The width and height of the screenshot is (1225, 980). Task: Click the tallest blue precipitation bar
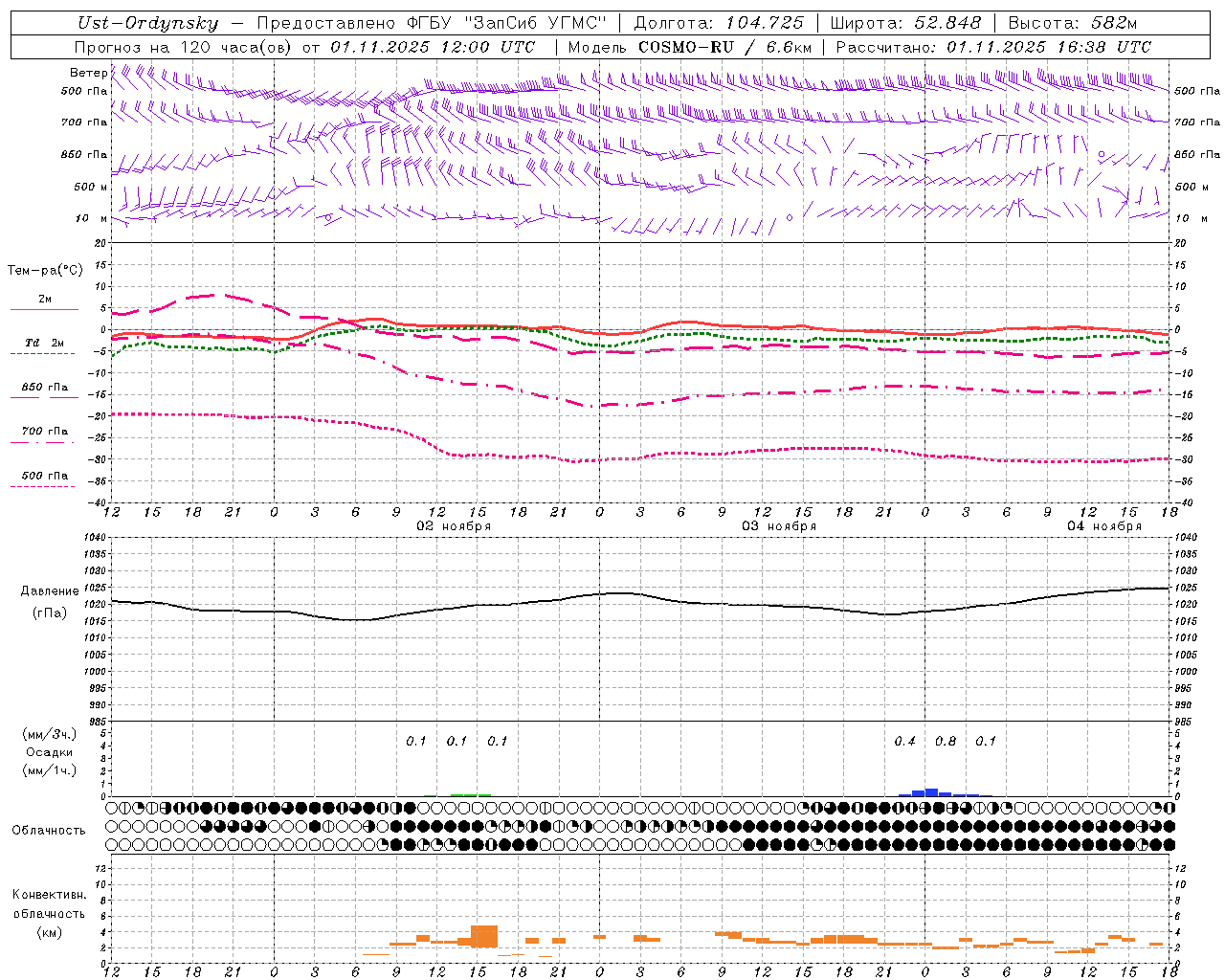pos(931,792)
